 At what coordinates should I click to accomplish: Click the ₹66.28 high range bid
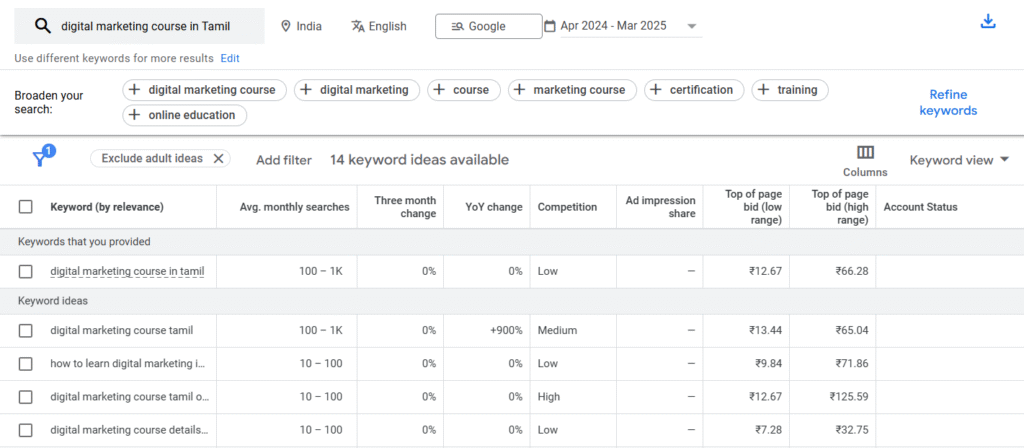coord(852,271)
